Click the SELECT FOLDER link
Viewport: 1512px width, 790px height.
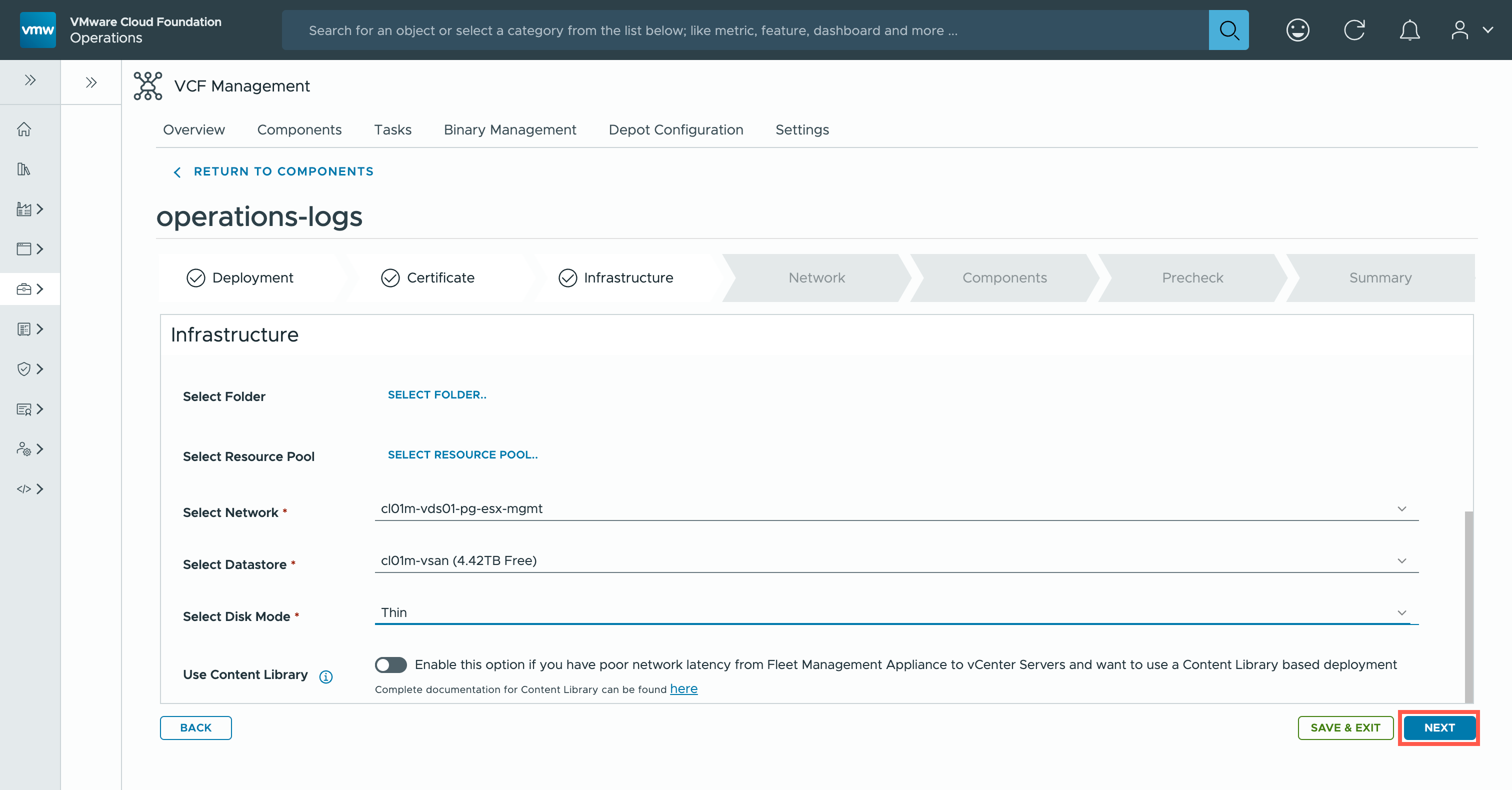(x=436, y=394)
